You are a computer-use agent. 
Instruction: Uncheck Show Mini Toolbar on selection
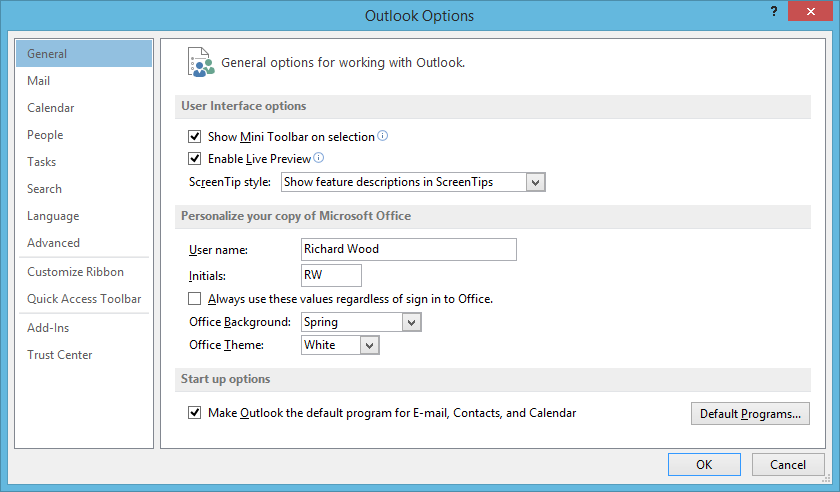coord(194,137)
